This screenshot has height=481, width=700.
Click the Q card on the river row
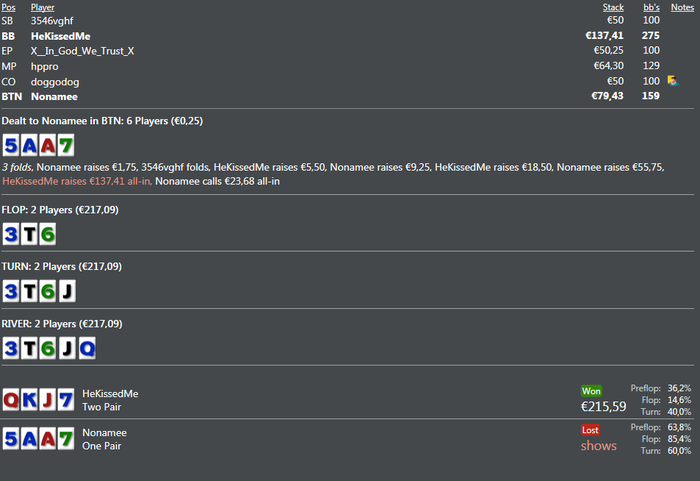[x=85, y=349]
